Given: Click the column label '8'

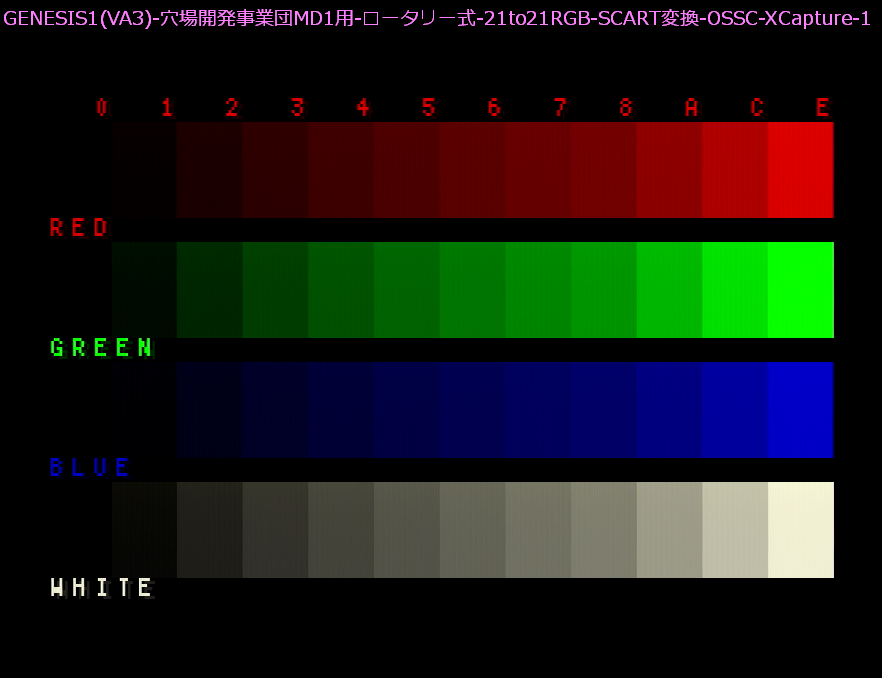Looking at the screenshot, I should pyautogui.click(x=626, y=107).
